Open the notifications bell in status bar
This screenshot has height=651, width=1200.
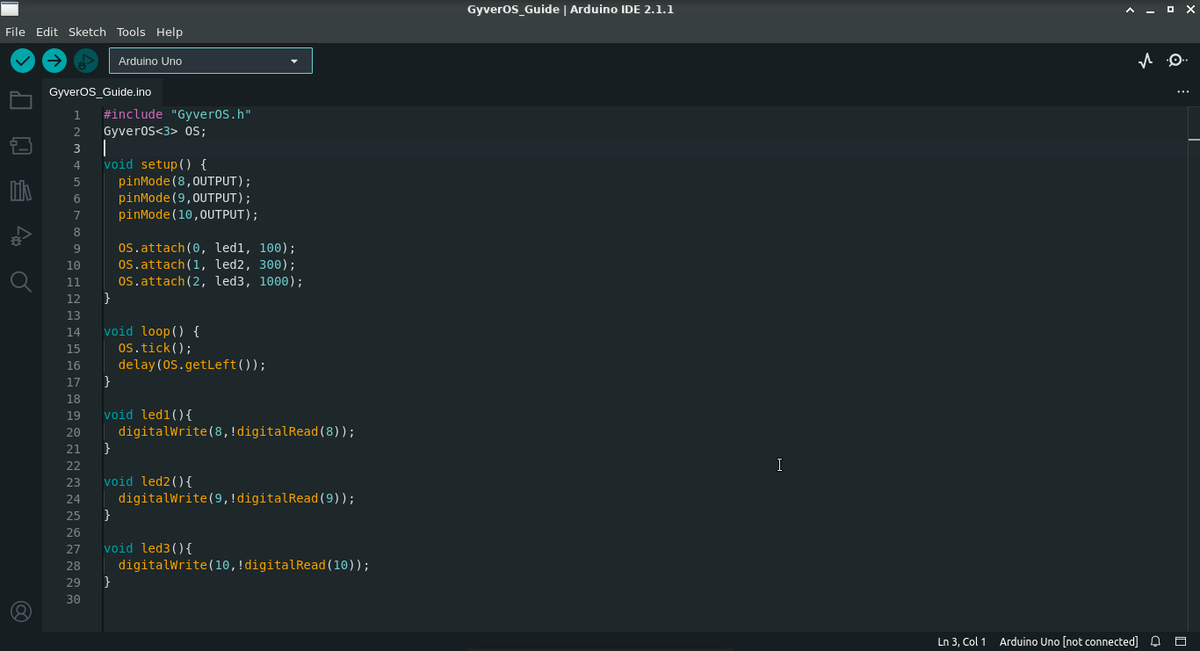coord(1156,641)
